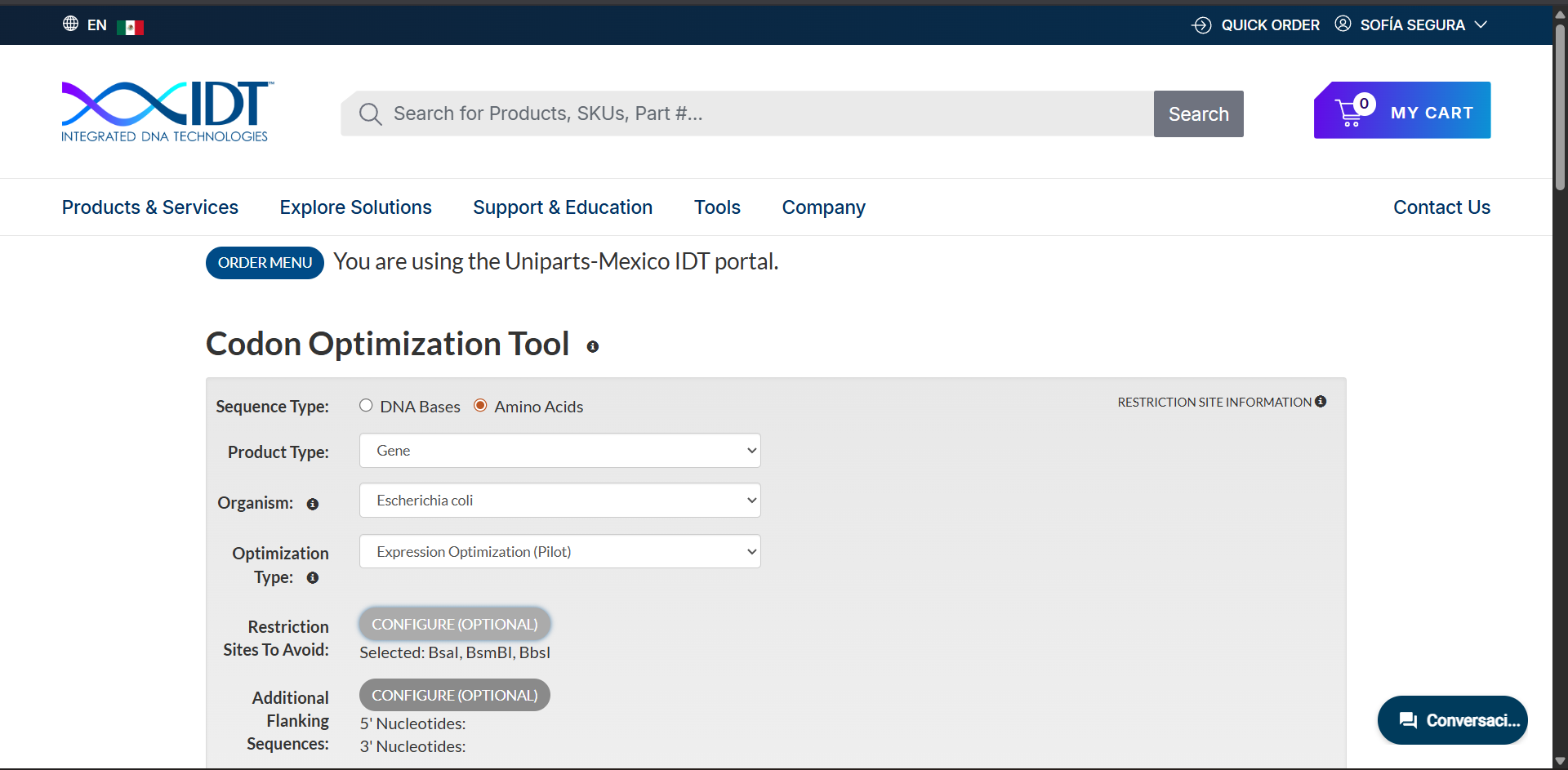Select the Amino Acids radio button
1568x770 pixels.
481,406
